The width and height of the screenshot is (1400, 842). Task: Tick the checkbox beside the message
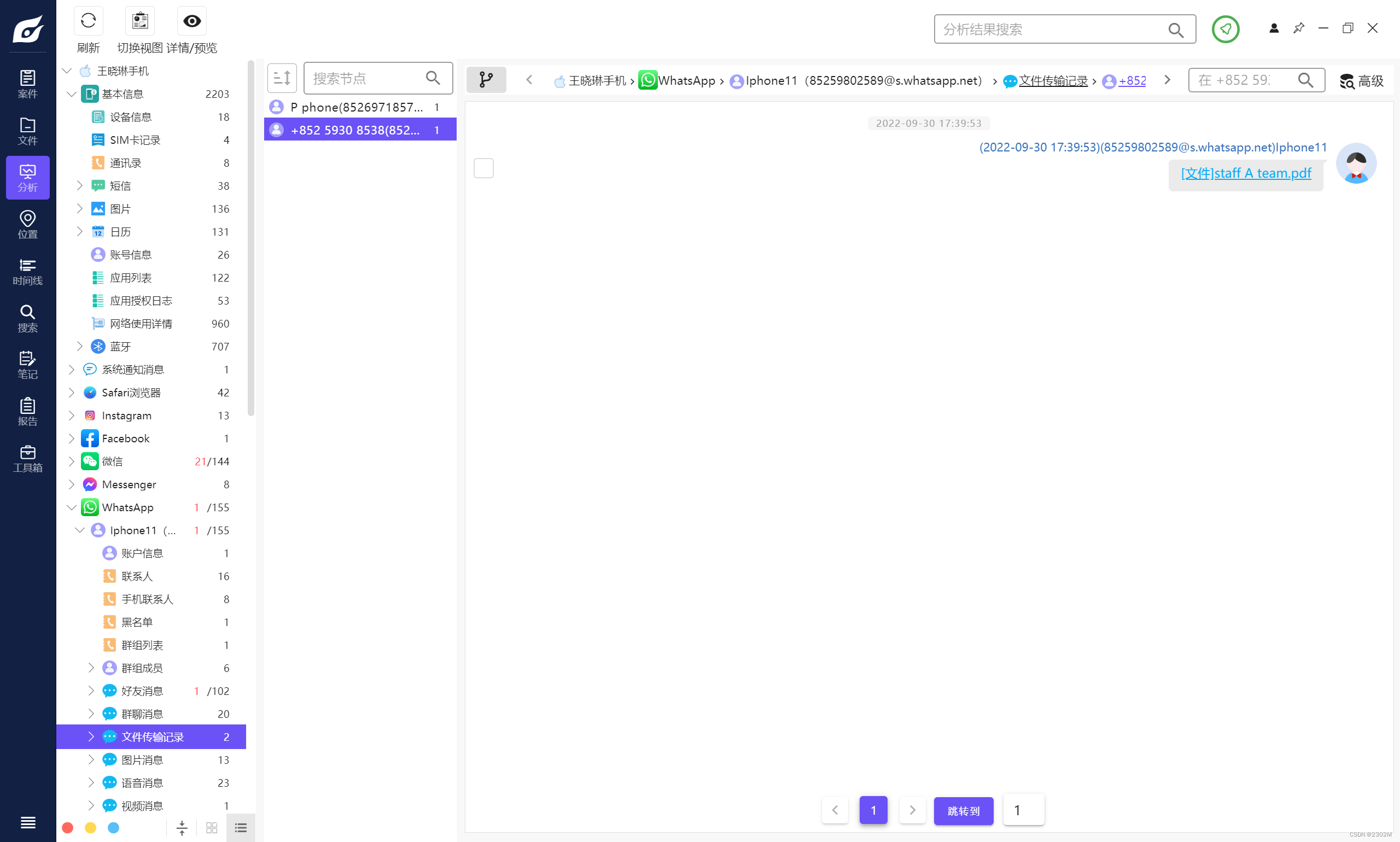(x=483, y=168)
